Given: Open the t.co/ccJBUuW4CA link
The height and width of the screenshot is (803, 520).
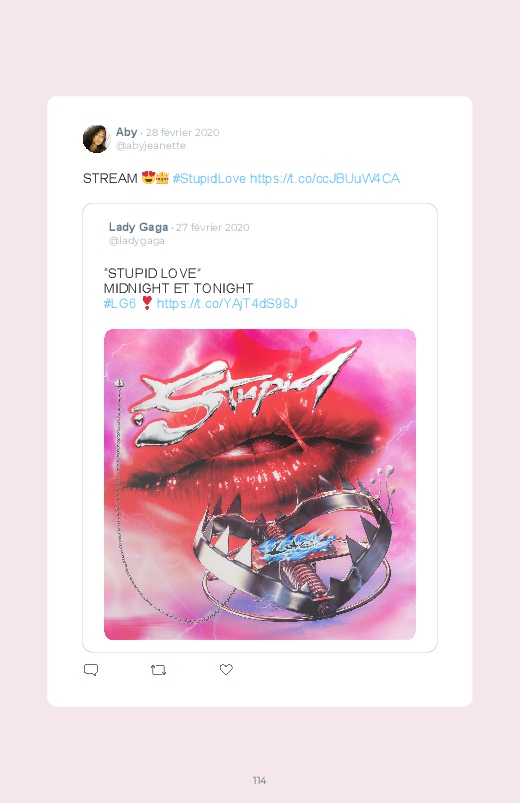Looking at the screenshot, I should click(325, 178).
